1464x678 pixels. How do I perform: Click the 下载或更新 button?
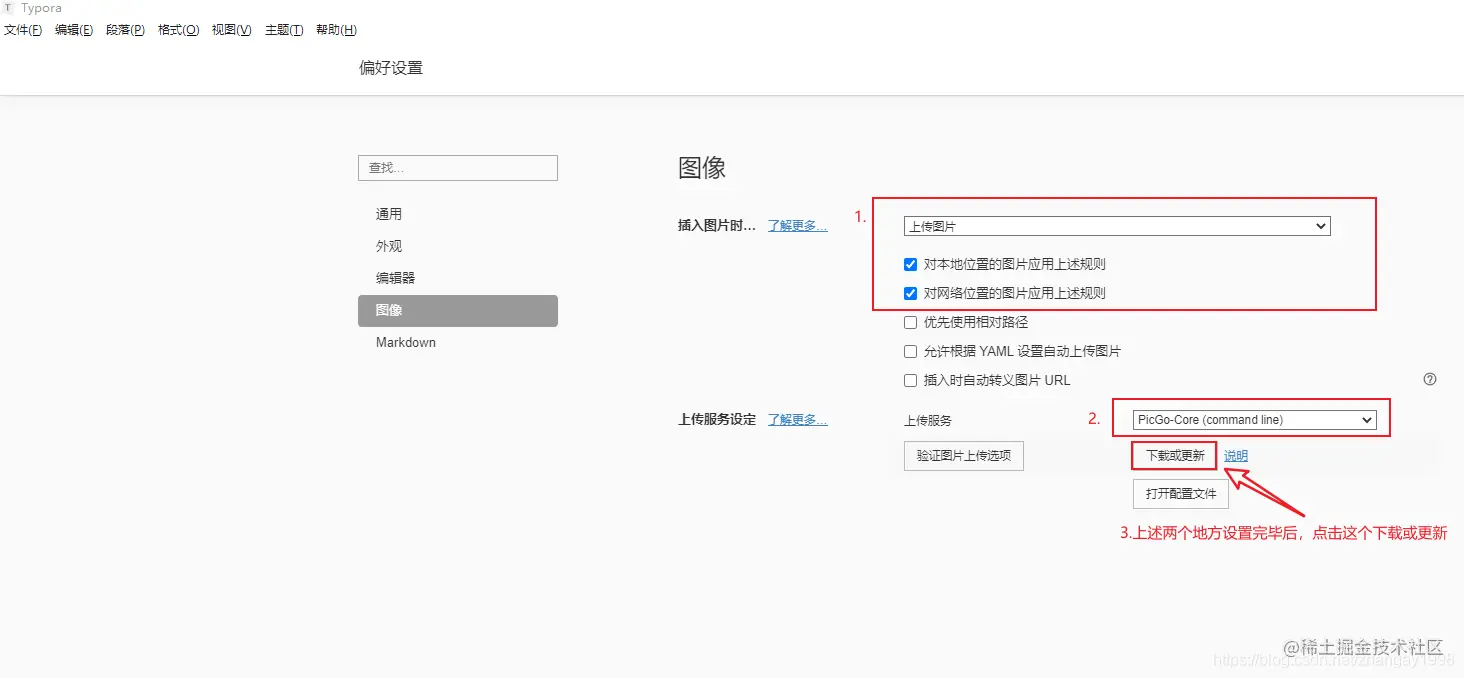click(1173, 455)
